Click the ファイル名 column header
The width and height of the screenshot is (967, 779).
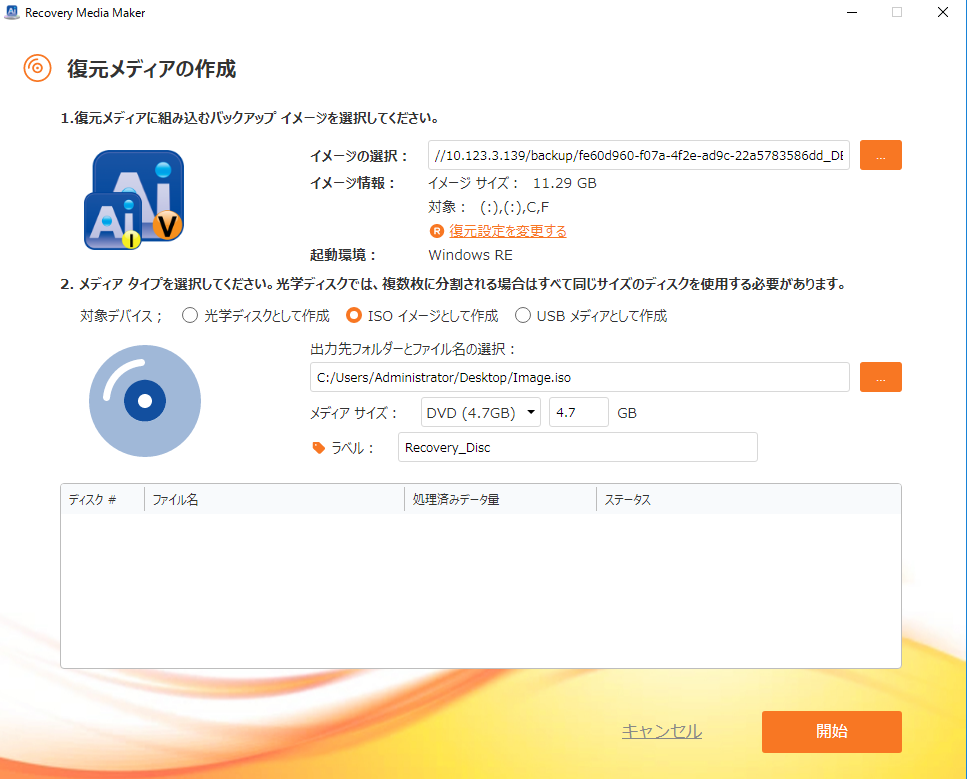(274, 500)
